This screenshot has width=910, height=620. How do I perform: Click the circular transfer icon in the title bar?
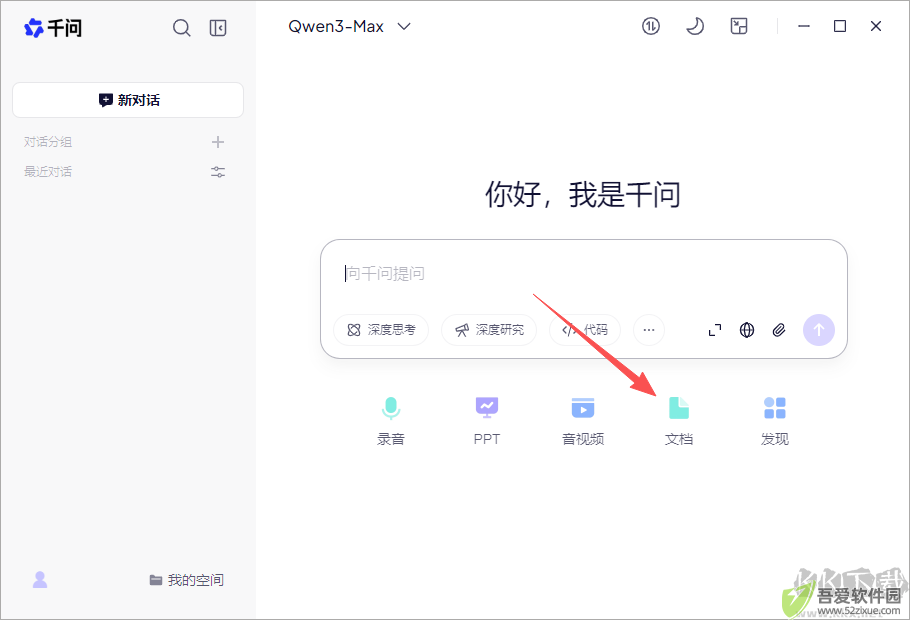point(651,26)
